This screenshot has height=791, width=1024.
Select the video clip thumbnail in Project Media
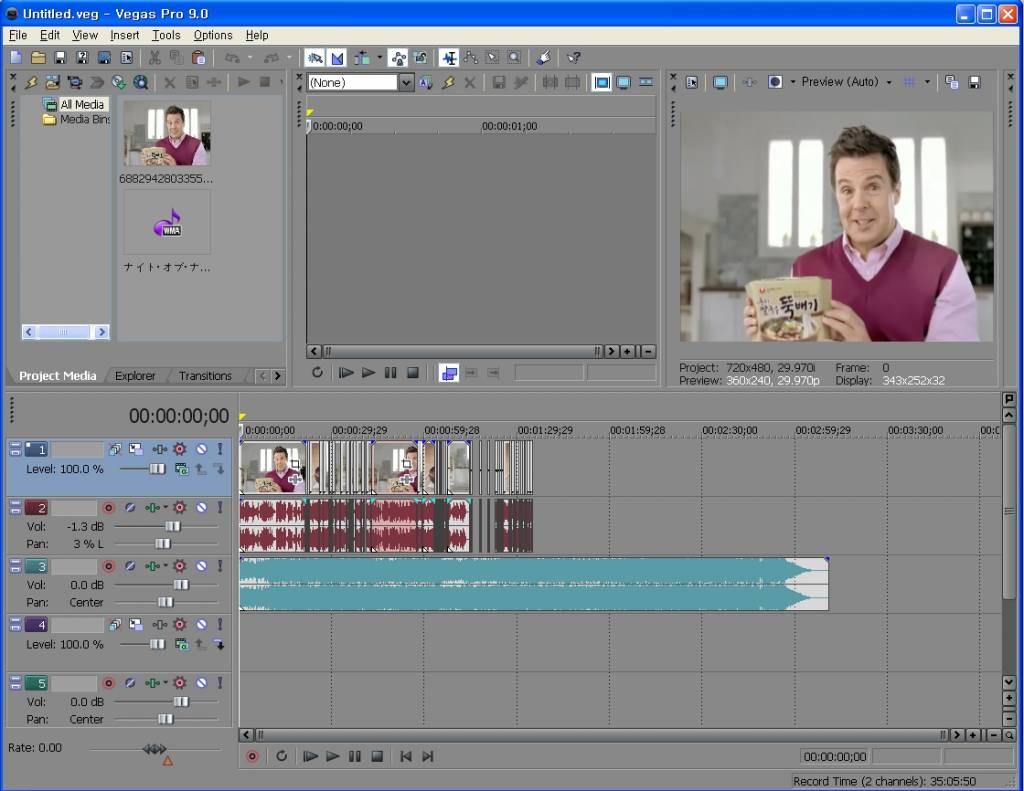coord(167,133)
